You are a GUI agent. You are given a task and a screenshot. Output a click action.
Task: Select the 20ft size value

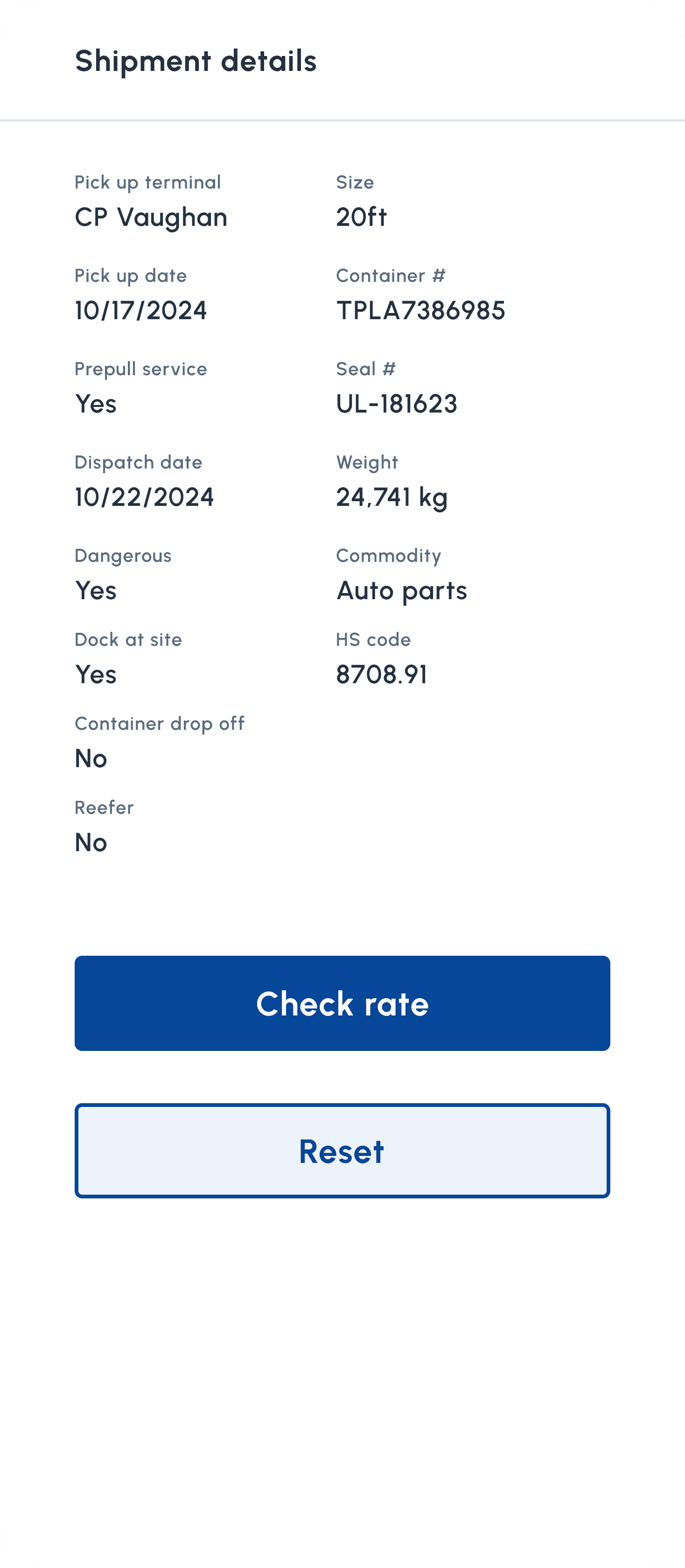tap(362, 217)
